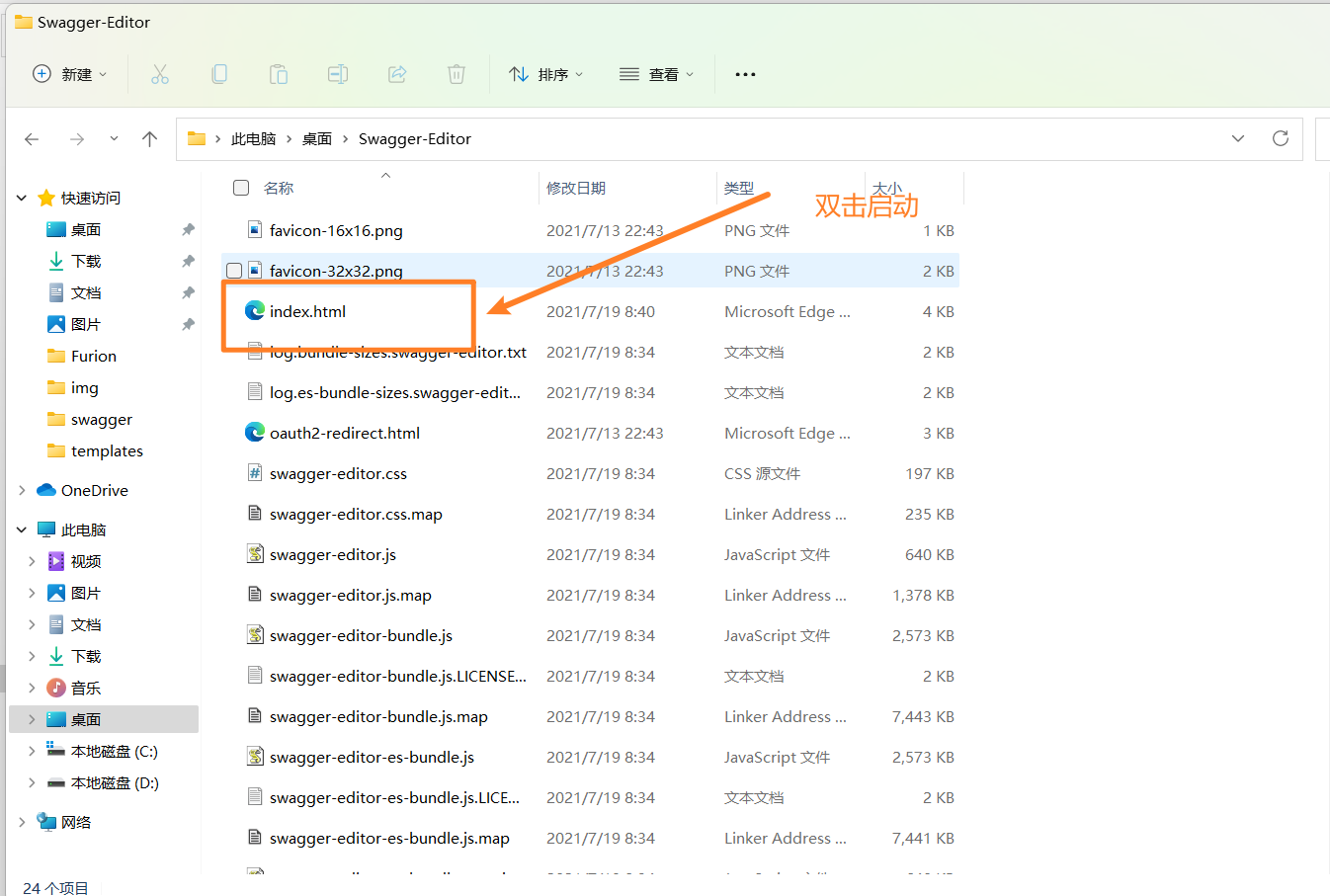This screenshot has width=1330, height=896.
Task: Click the Cut scissors icon in toolbar
Action: click(x=160, y=74)
